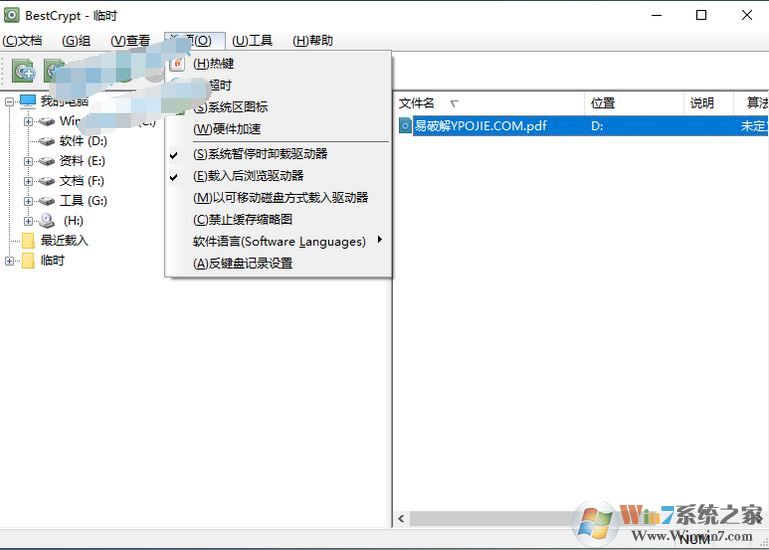Viewport: 769px width, 550px height.
Task: Expand the (H:) disc drive node
Action: coord(28,221)
